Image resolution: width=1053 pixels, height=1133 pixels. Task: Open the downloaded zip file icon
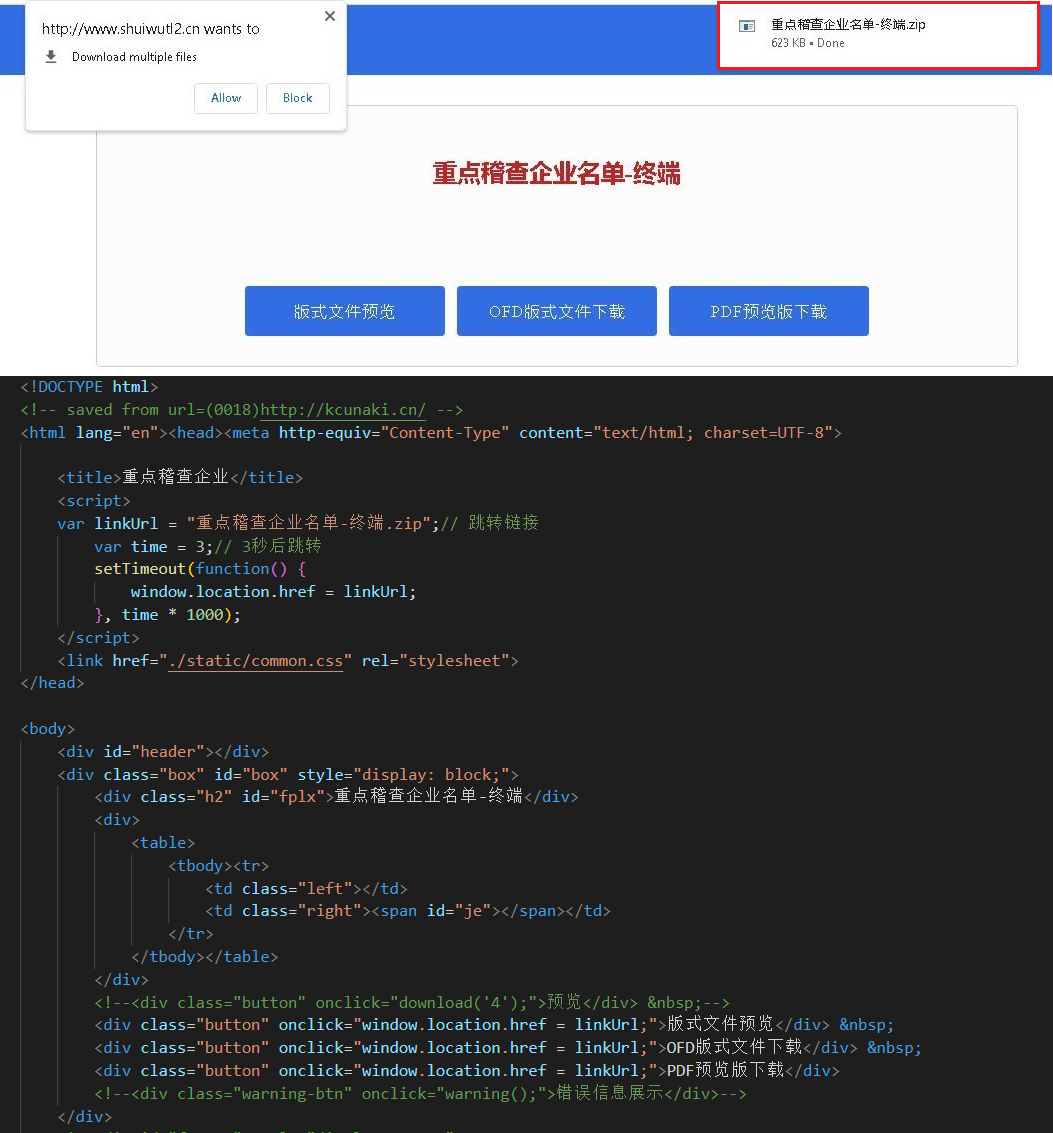pyautogui.click(x=747, y=27)
